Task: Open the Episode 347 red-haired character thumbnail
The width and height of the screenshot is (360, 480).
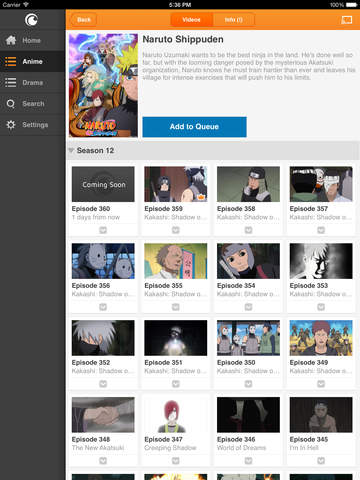Action: (176, 415)
